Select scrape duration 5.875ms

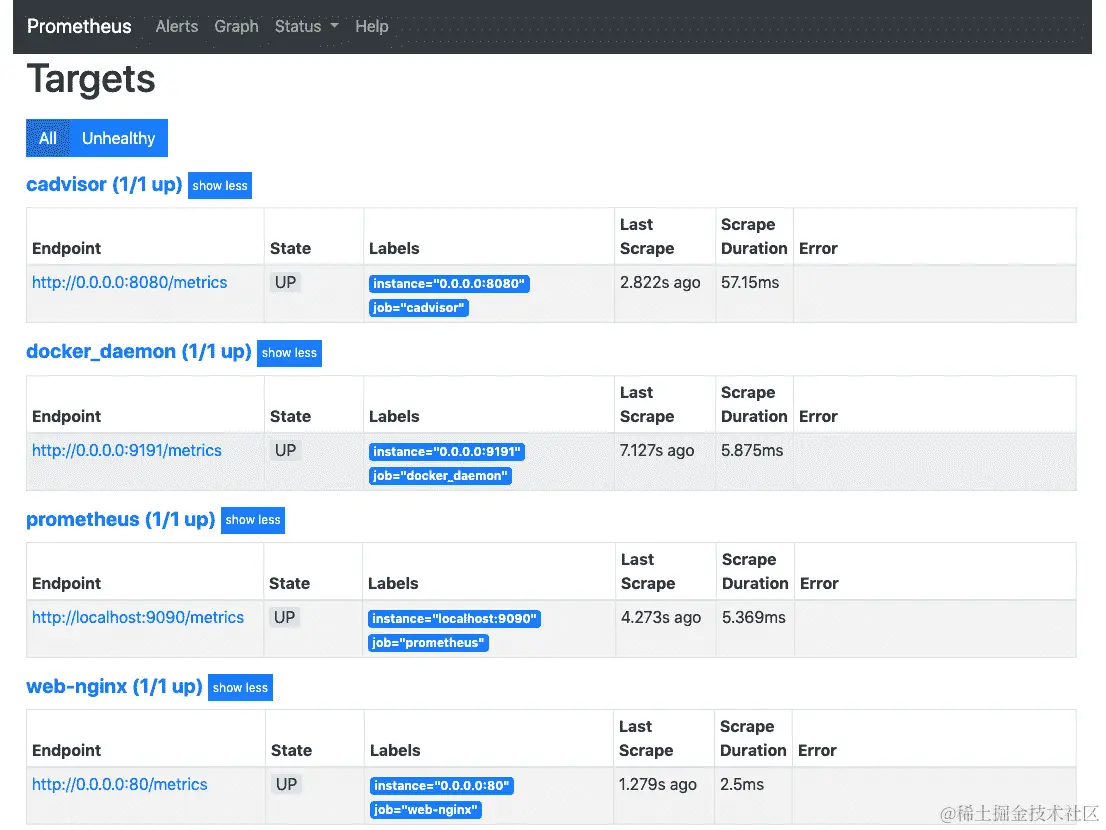(752, 450)
